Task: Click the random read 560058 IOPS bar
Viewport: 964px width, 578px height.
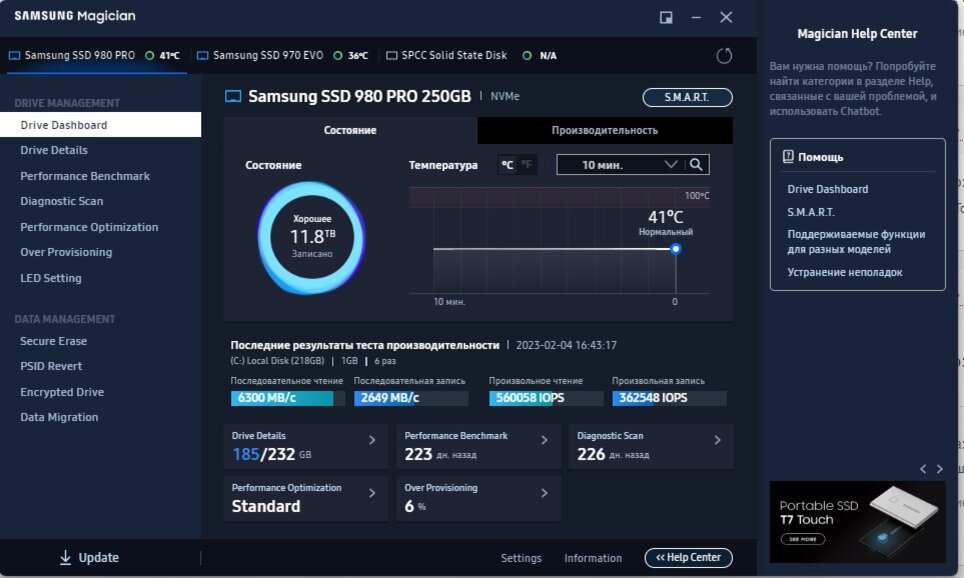Action: [546, 398]
